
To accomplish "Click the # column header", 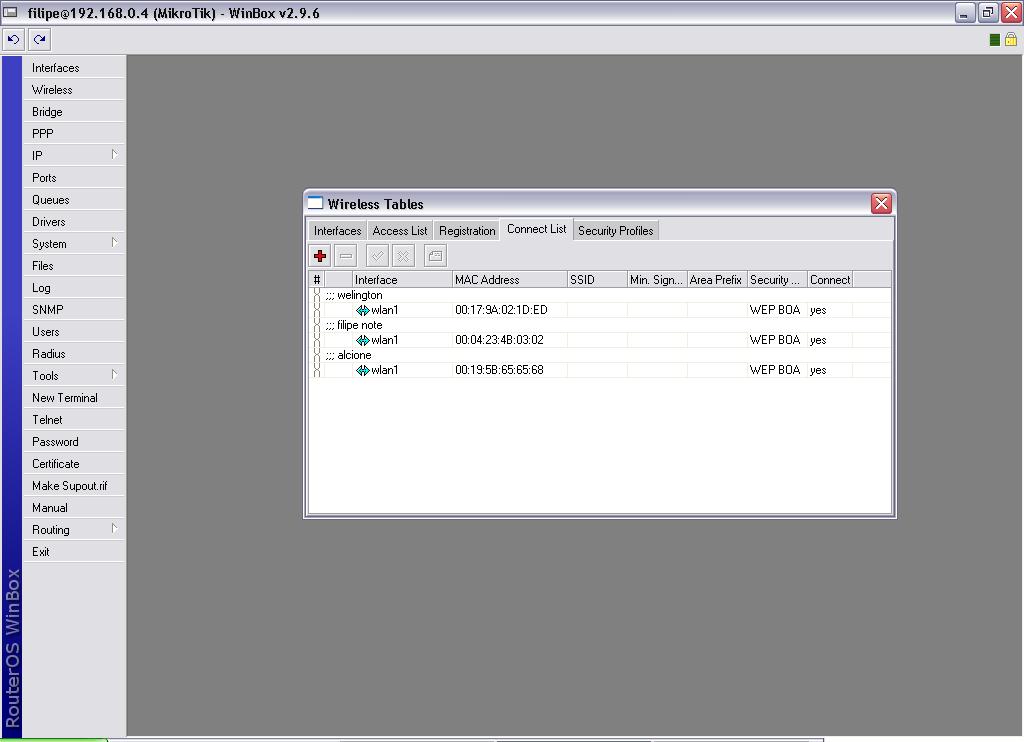I will 317,280.
